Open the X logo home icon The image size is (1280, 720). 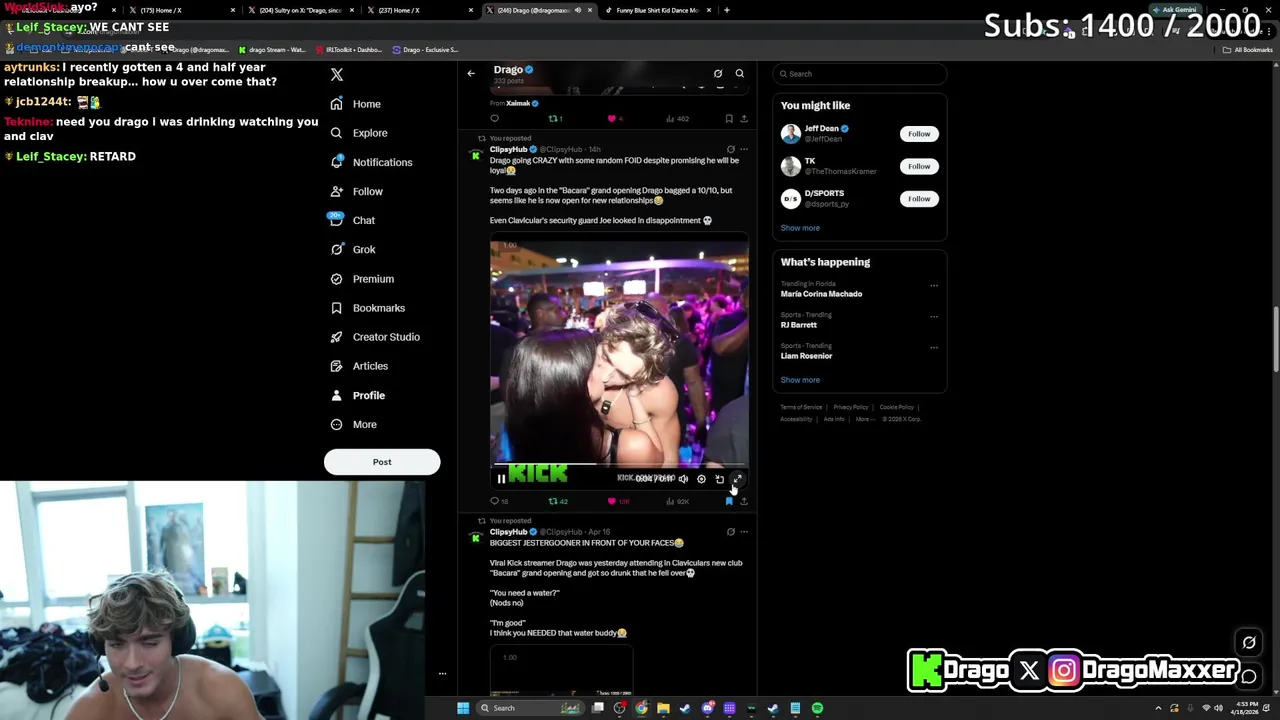337,75
